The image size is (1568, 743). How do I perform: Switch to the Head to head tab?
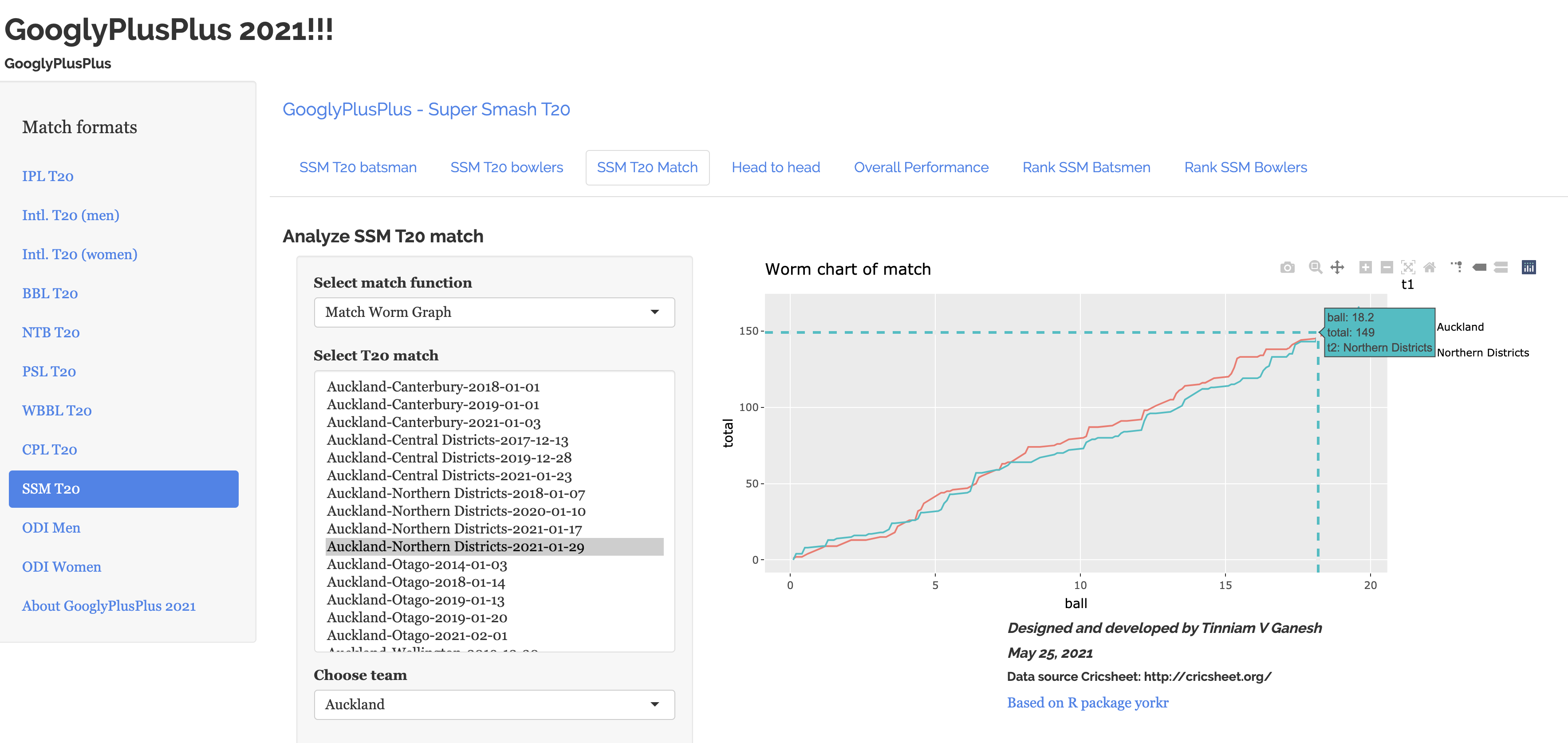[776, 167]
